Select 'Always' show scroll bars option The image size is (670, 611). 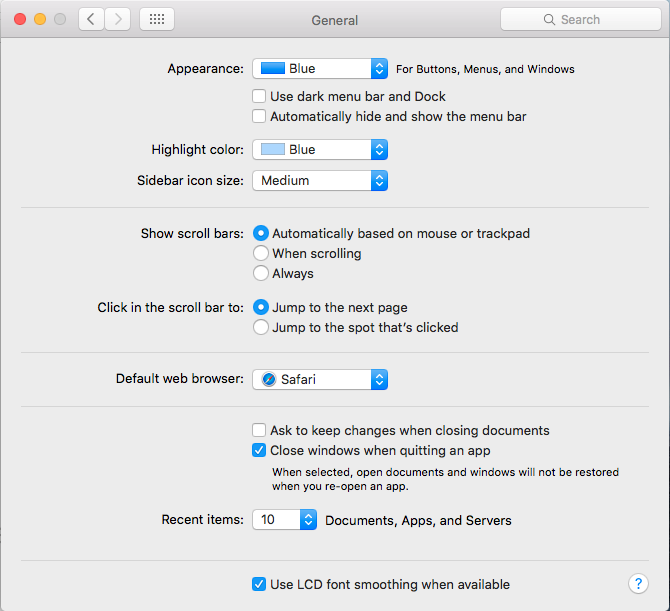click(261, 273)
